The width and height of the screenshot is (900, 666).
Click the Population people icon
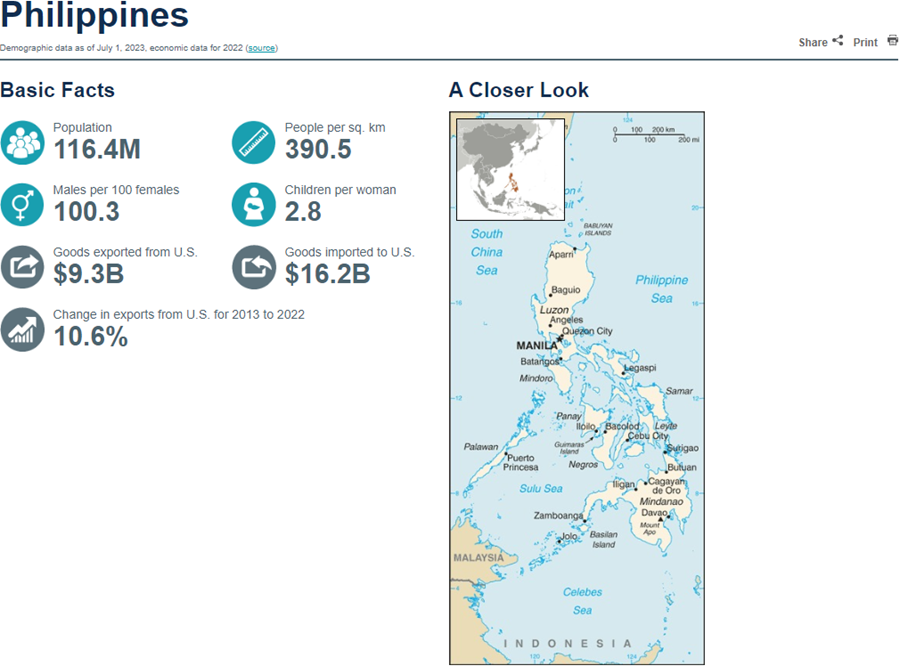tap(22, 142)
